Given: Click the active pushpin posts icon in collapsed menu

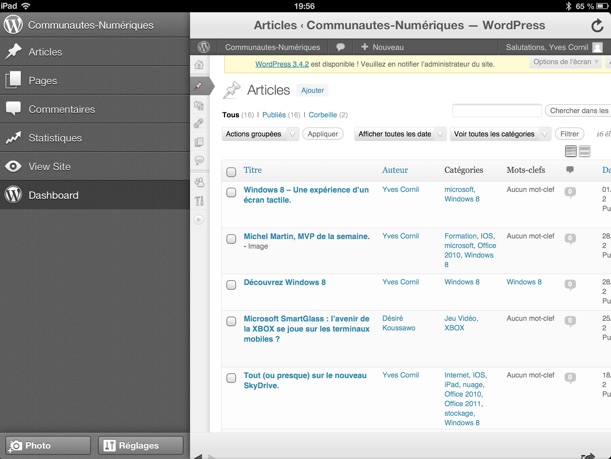Looking at the screenshot, I should pos(199,86).
